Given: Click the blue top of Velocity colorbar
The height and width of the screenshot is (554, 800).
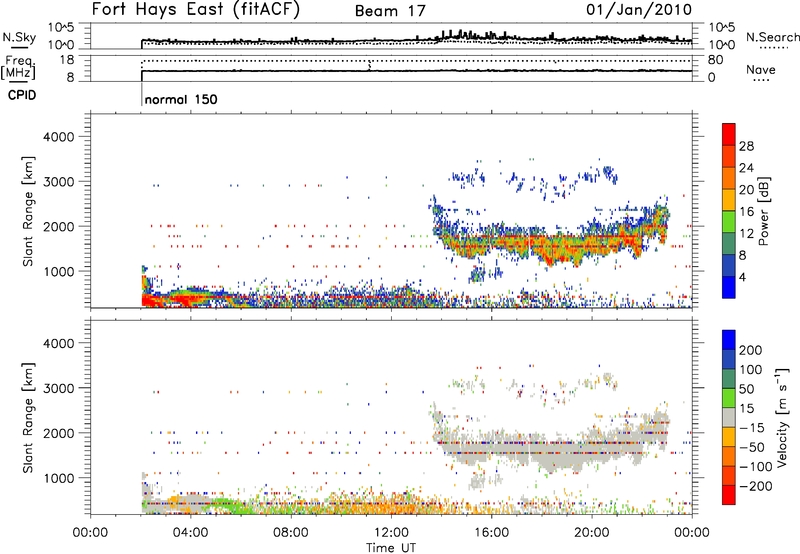Looking at the screenshot, I should coord(729,339).
